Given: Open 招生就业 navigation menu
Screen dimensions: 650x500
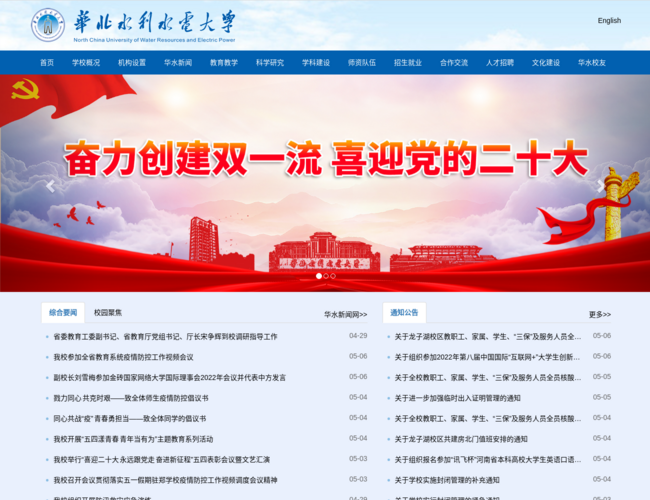Looking at the screenshot, I should click(x=408, y=63).
